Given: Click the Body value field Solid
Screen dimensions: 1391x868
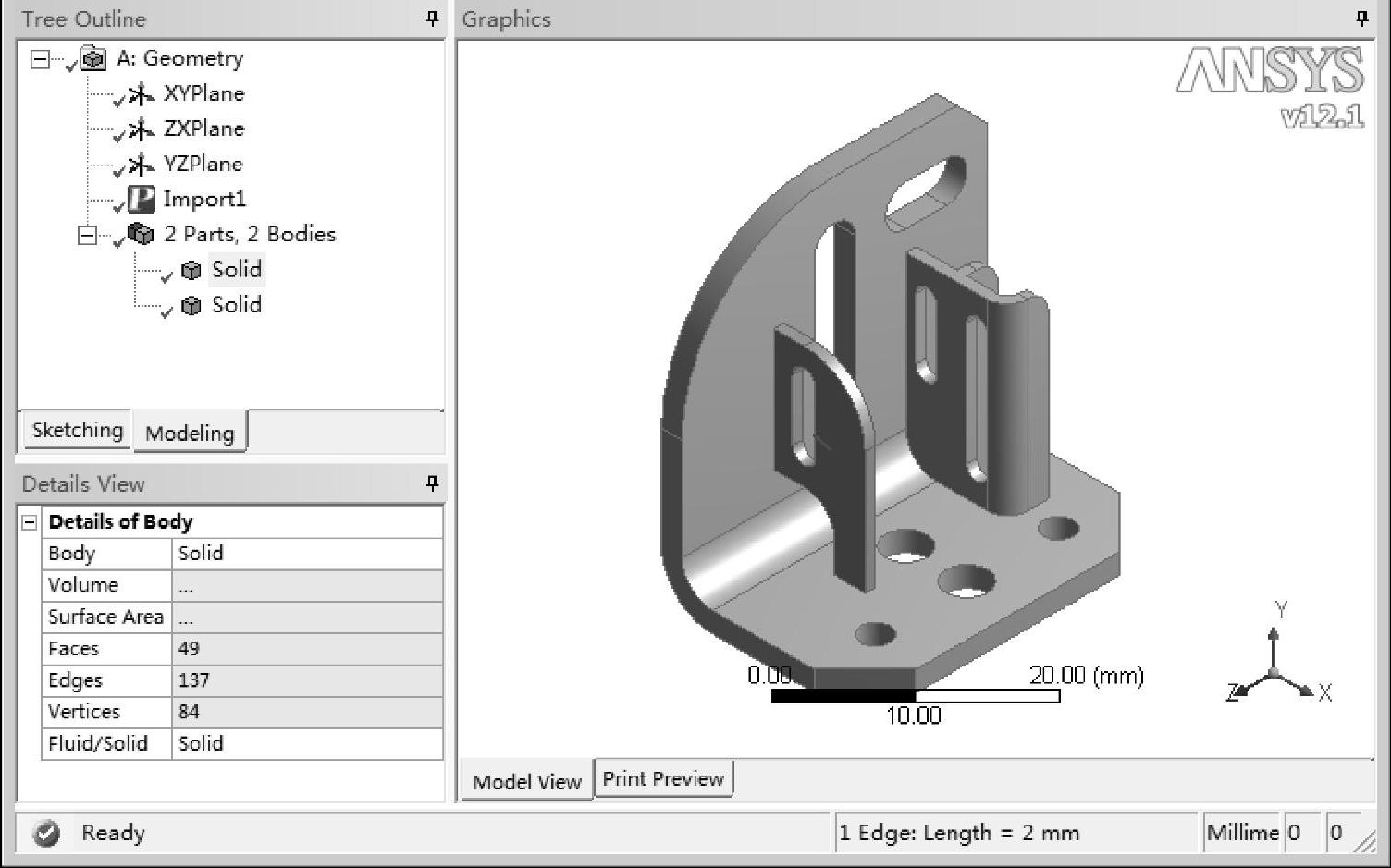Looking at the screenshot, I should pyautogui.click(x=307, y=553).
